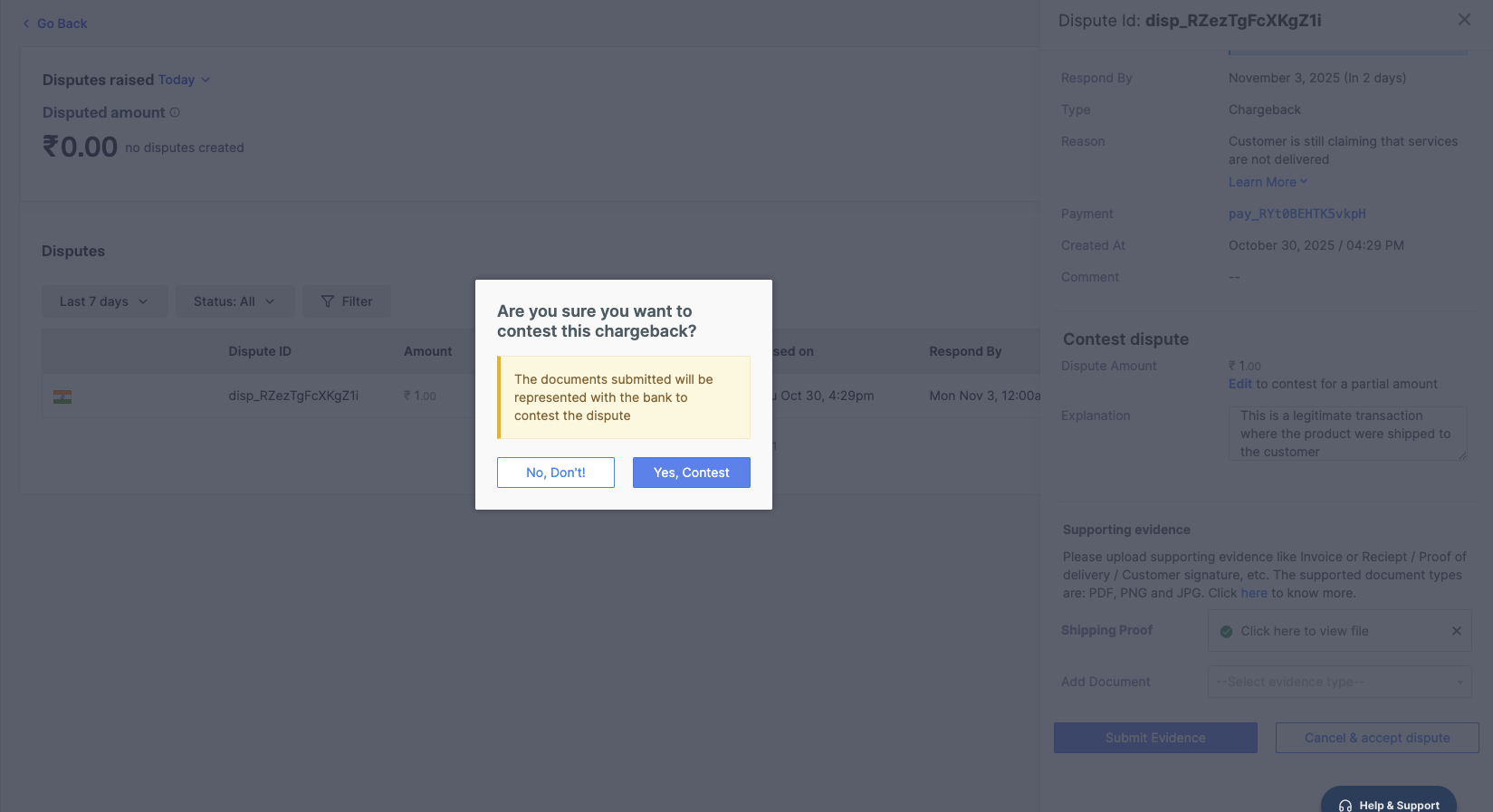The image size is (1493, 812).
Task: Open Select evidence type dropdown
Action: pos(1339,682)
